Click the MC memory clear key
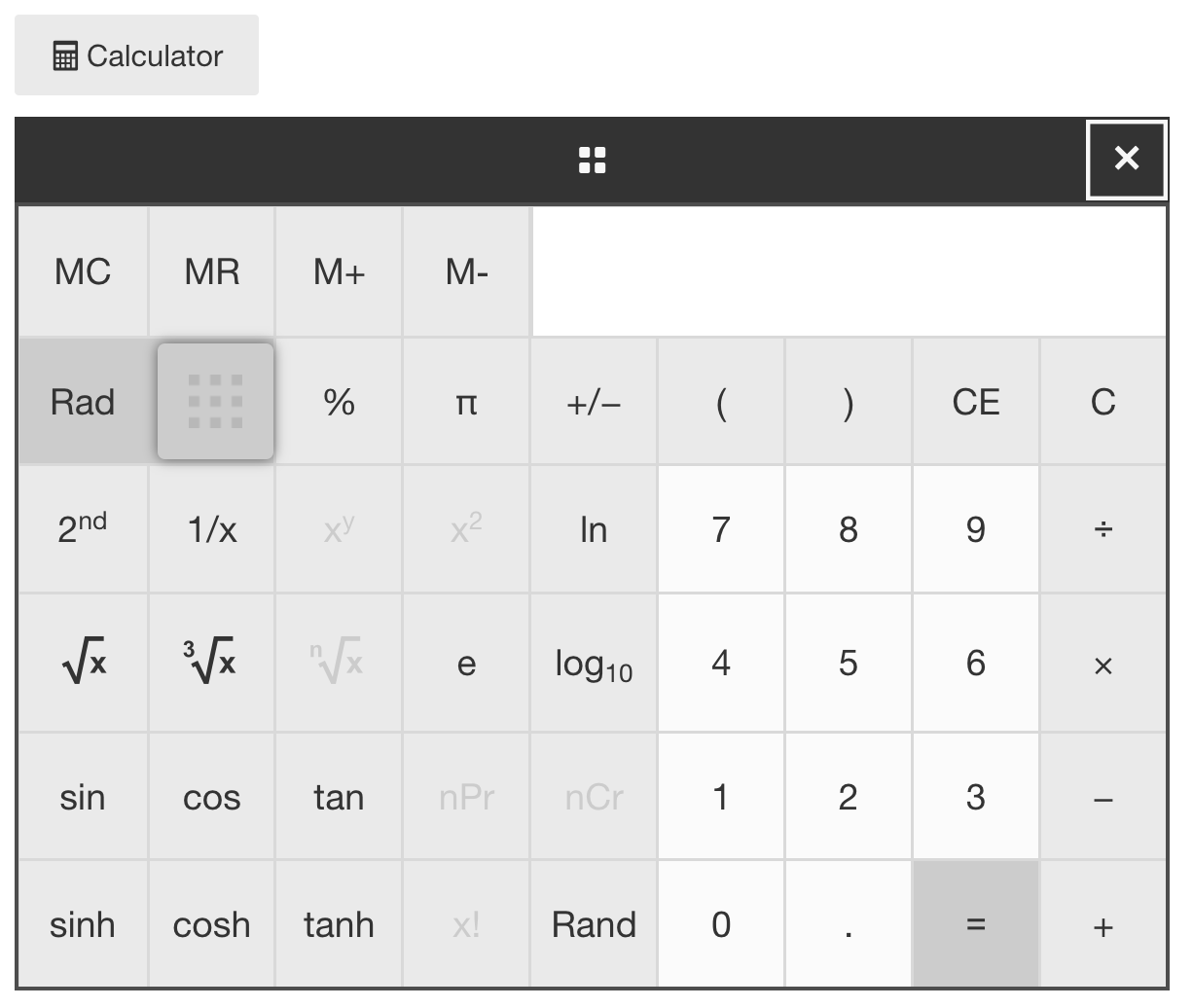Screen dimensions: 1193x1008 pyautogui.click(x=83, y=271)
